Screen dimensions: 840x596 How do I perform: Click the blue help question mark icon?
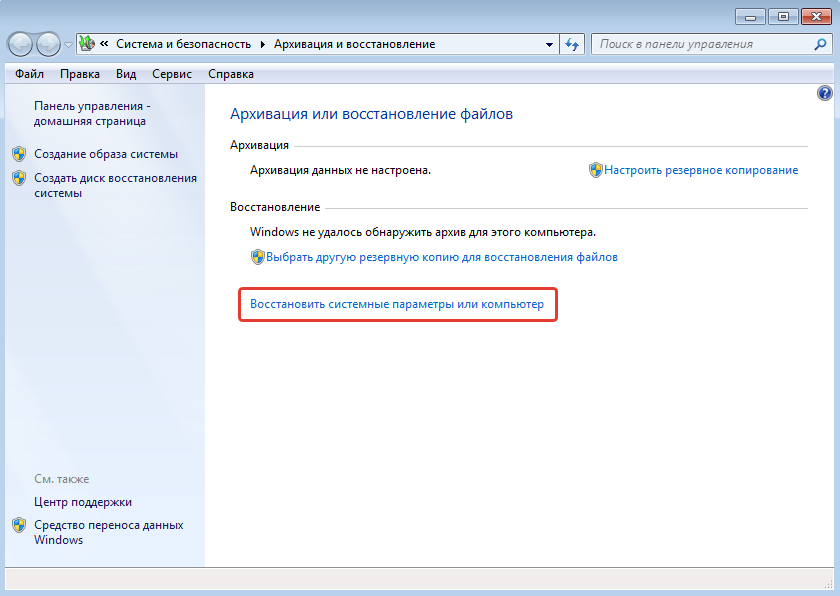point(824,93)
